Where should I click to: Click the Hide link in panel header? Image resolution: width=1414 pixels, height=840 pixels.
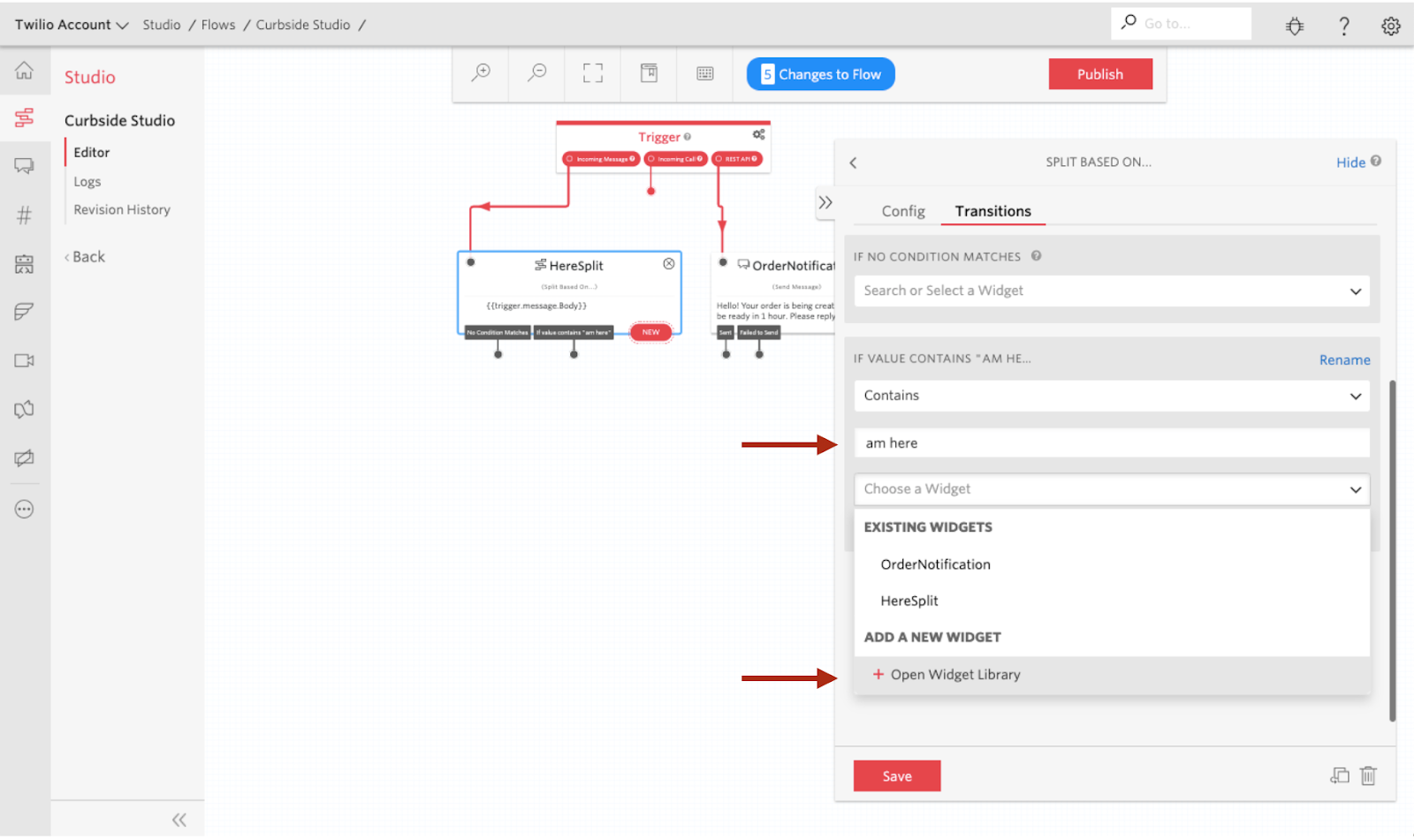1350,163
